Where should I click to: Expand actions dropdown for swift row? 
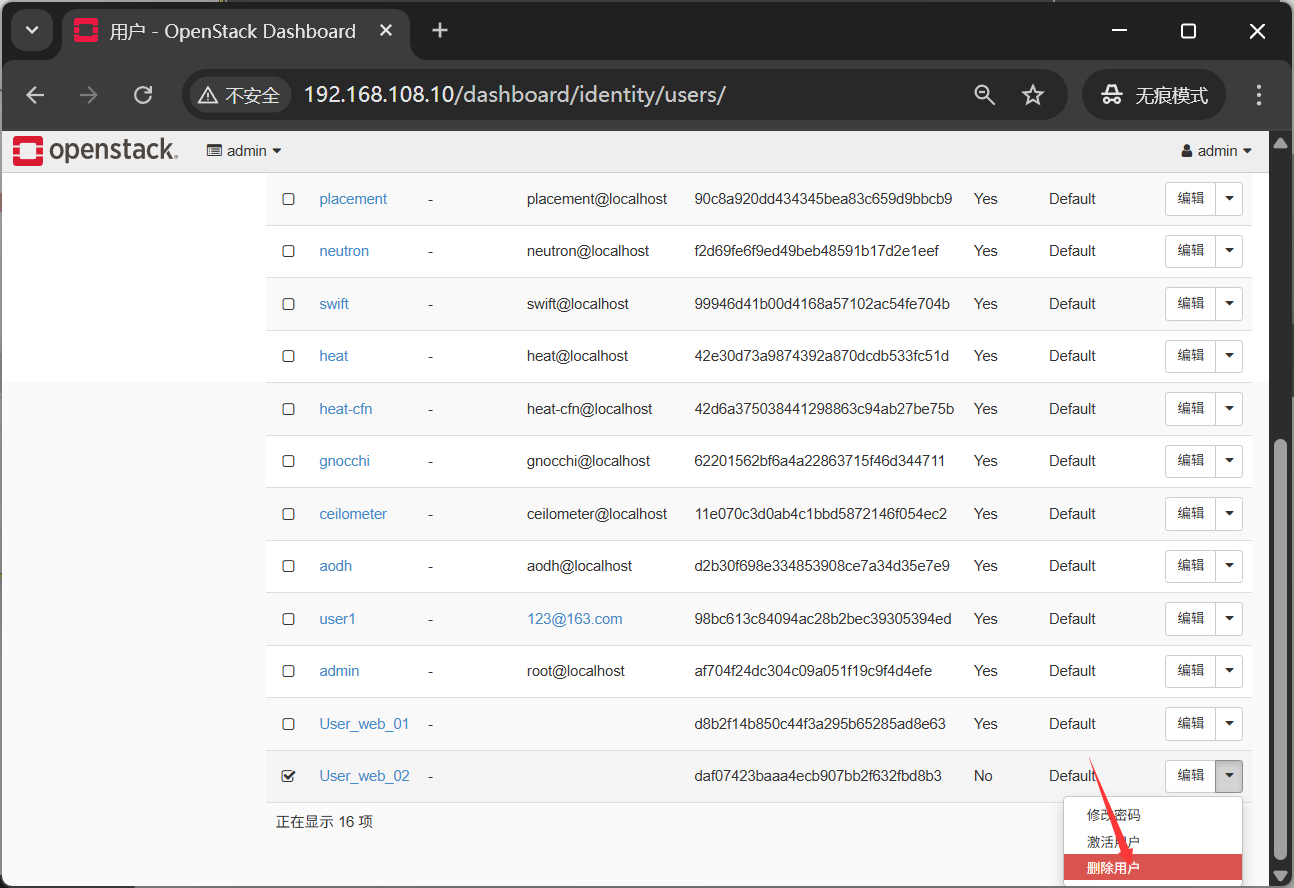click(x=1229, y=304)
